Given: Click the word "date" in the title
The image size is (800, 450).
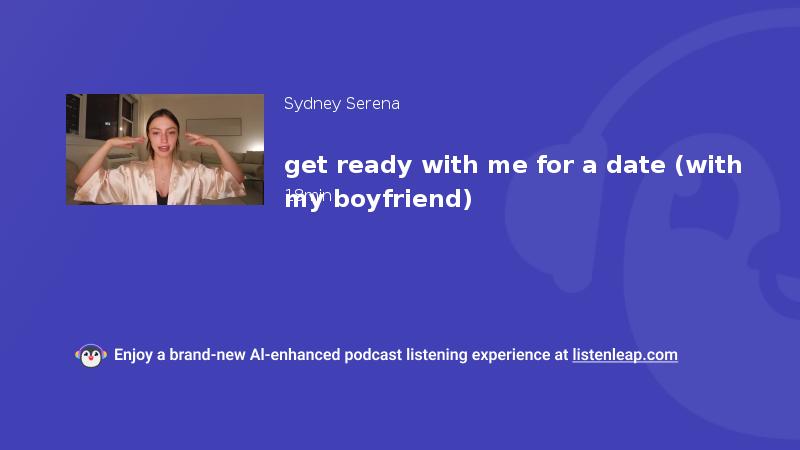Looking at the screenshot, I should 636,165.
